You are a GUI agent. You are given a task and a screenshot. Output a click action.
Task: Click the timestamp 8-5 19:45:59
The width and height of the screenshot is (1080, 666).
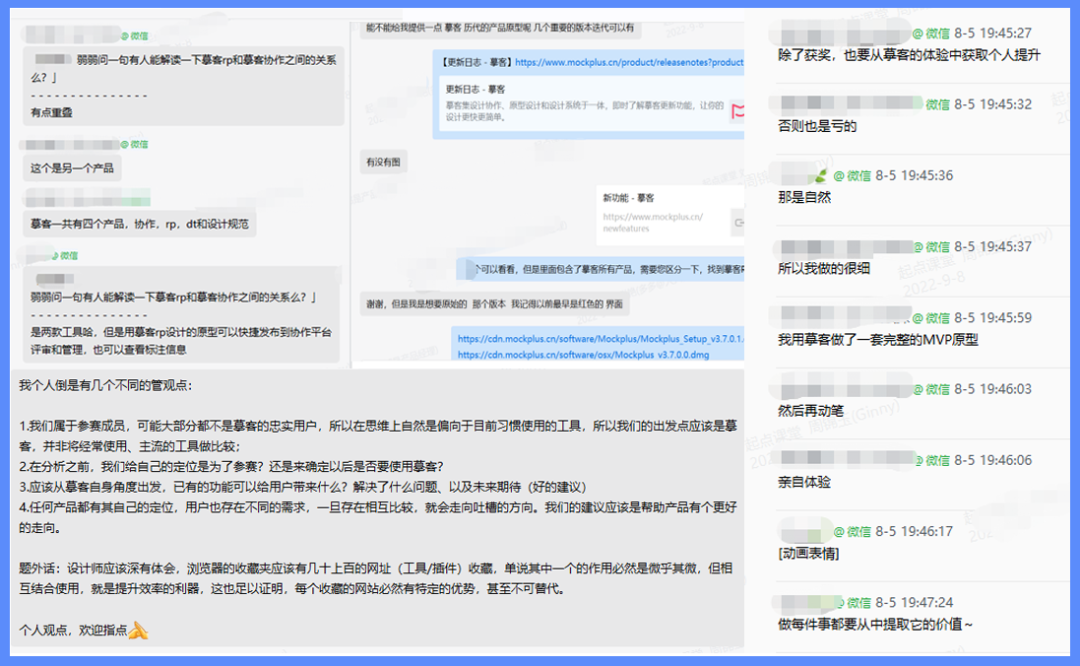993,318
